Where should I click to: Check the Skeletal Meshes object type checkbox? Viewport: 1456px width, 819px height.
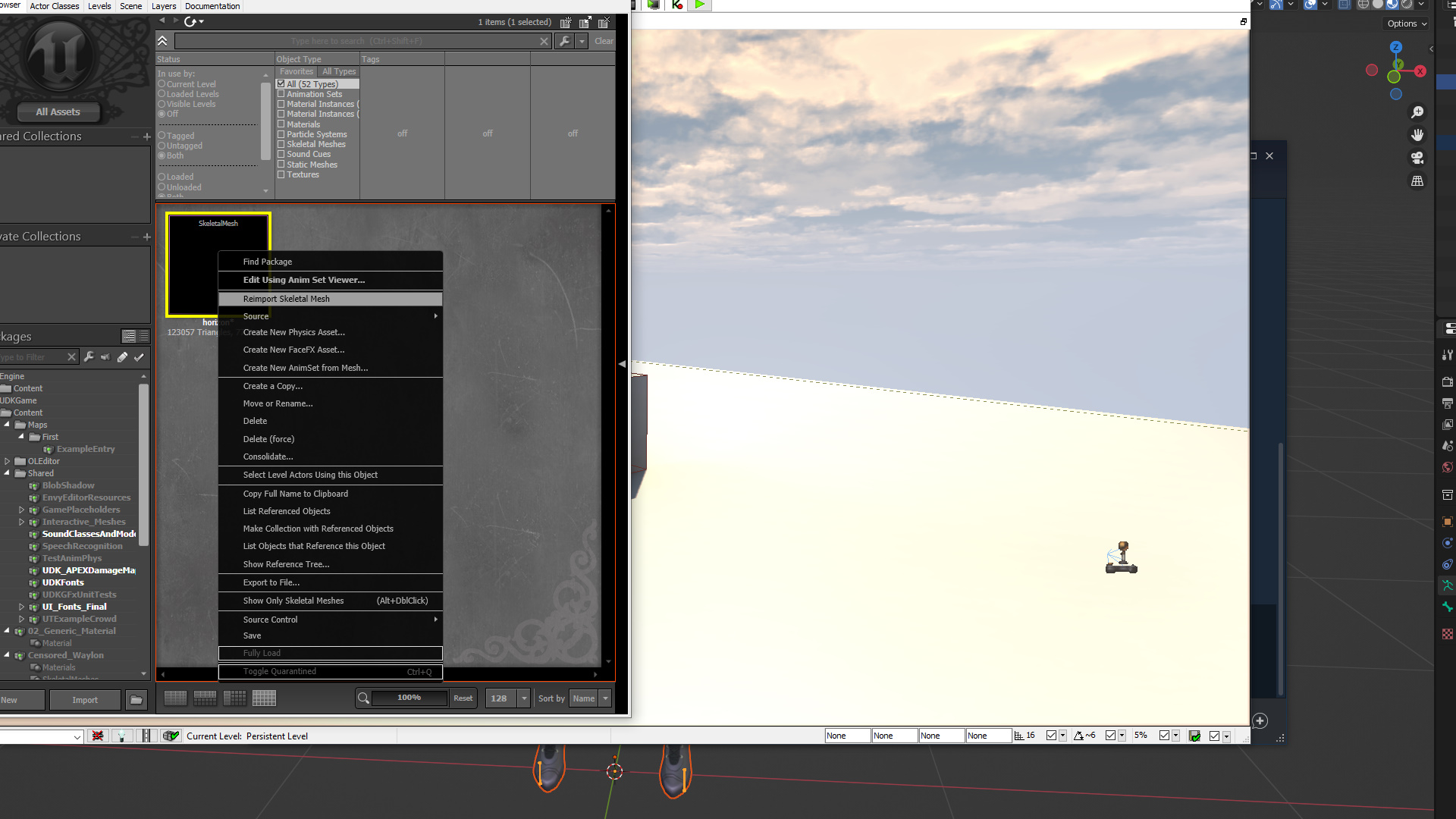[x=281, y=144]
